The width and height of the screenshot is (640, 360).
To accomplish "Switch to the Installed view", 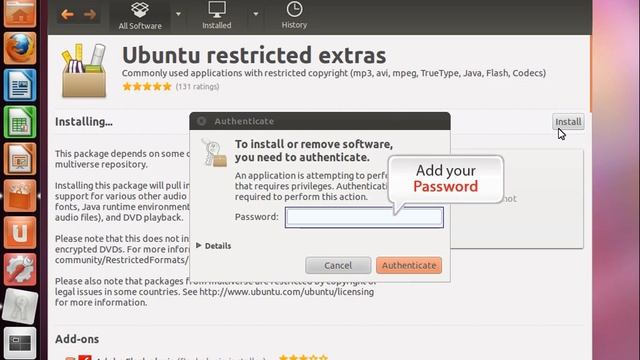I will tap(217, 16).
